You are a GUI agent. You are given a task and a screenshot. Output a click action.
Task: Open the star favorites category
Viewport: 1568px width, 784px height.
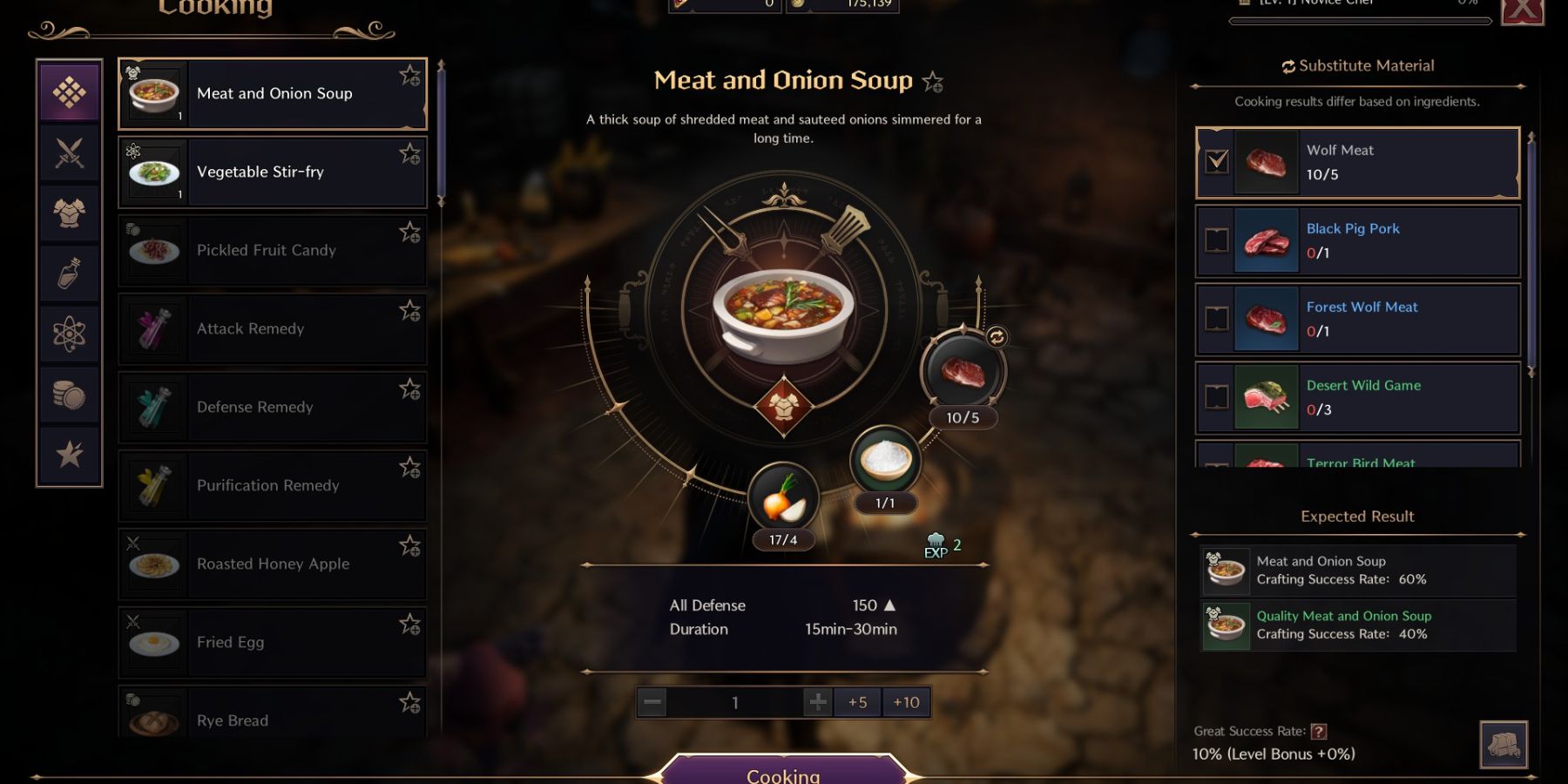click(70, 454)
